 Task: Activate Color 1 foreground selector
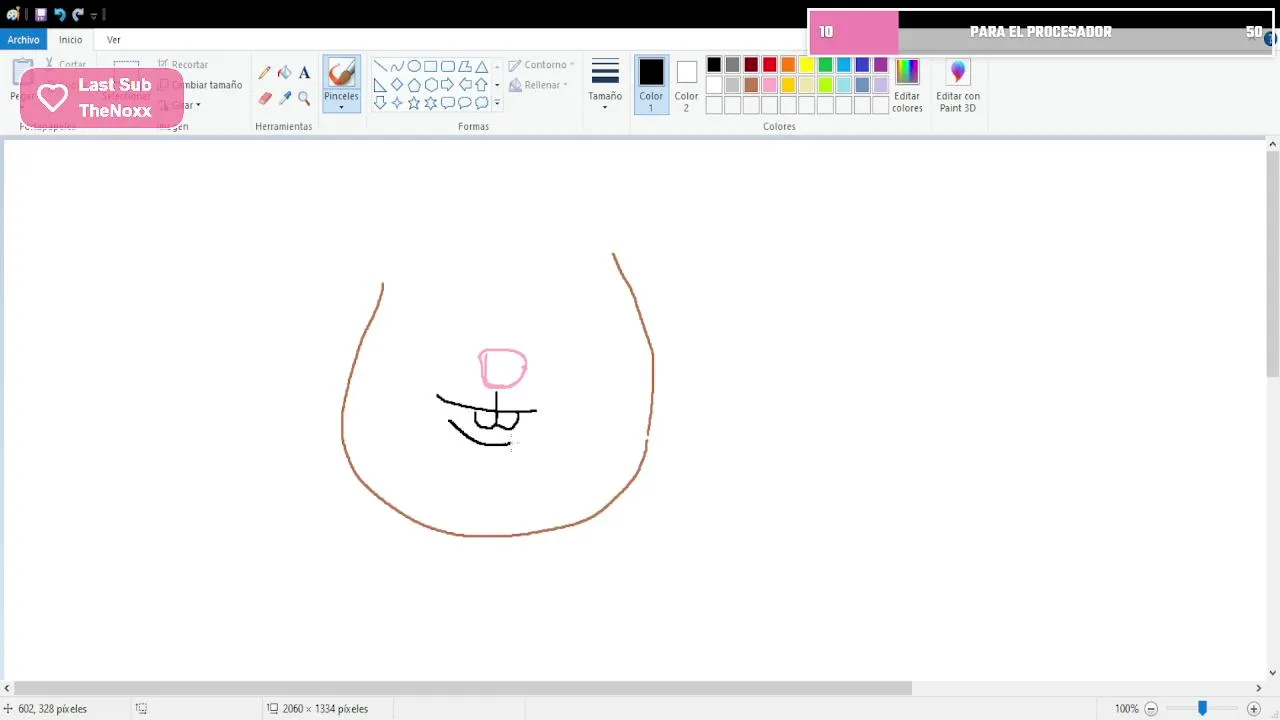click(x=651, y=84)
